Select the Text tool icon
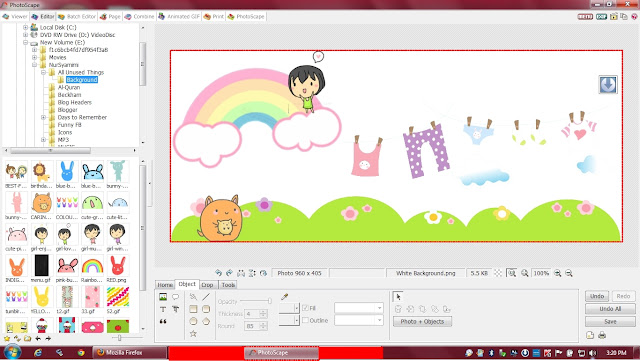Image resolution: width=640 pixels, height=361 pixels. pyautogui.click(x=163, y=309)
